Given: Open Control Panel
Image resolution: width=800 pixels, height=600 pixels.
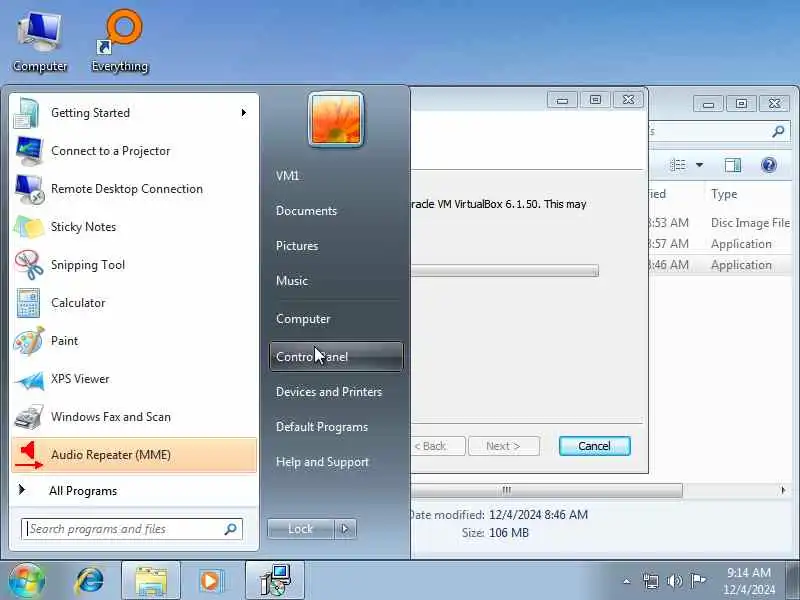Looking at the screenshot, I should pos(336,357).
